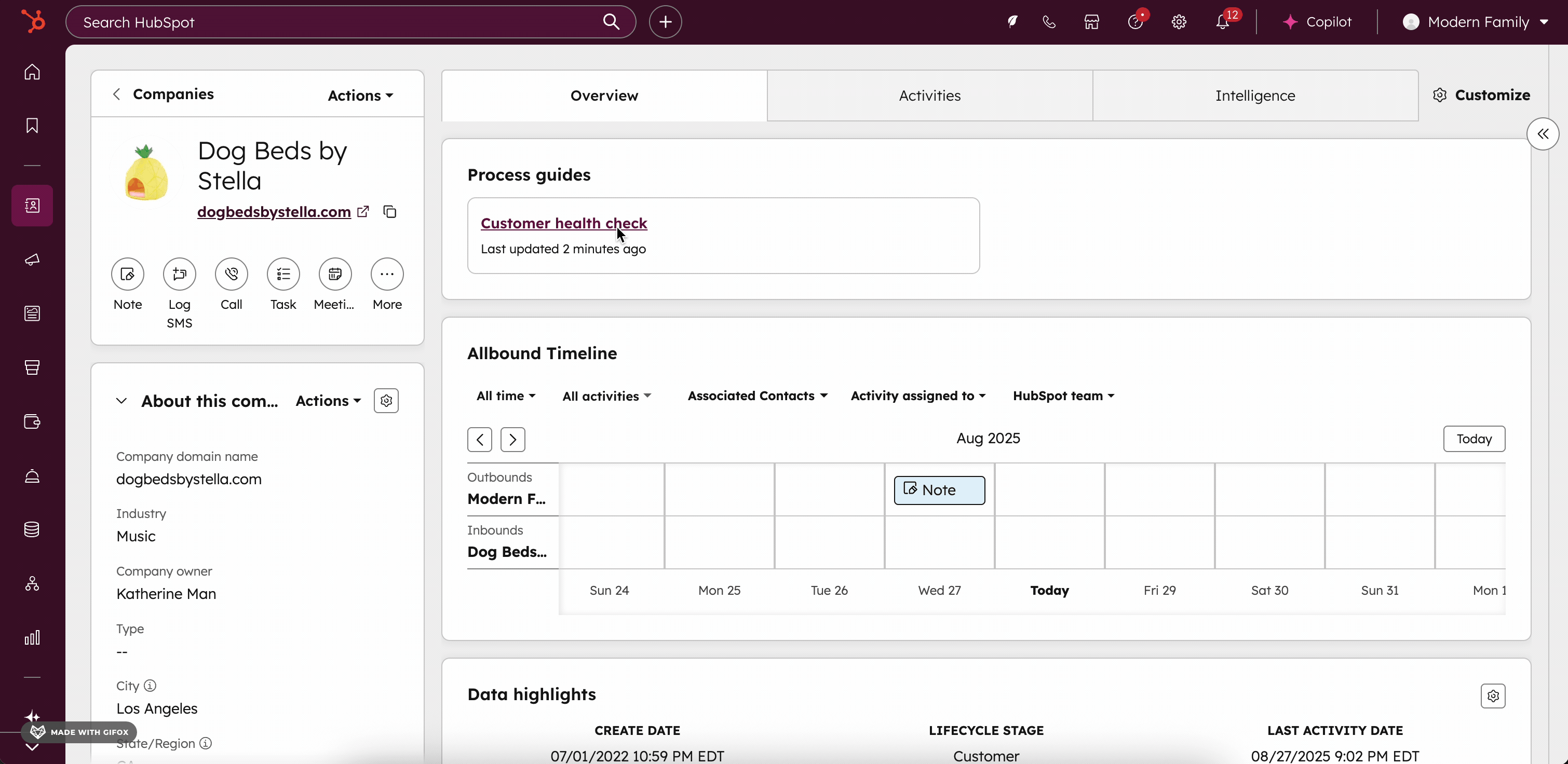Open the Data highlights settings gear
The image size is (1568, 764).
[x=1493, y=696]
